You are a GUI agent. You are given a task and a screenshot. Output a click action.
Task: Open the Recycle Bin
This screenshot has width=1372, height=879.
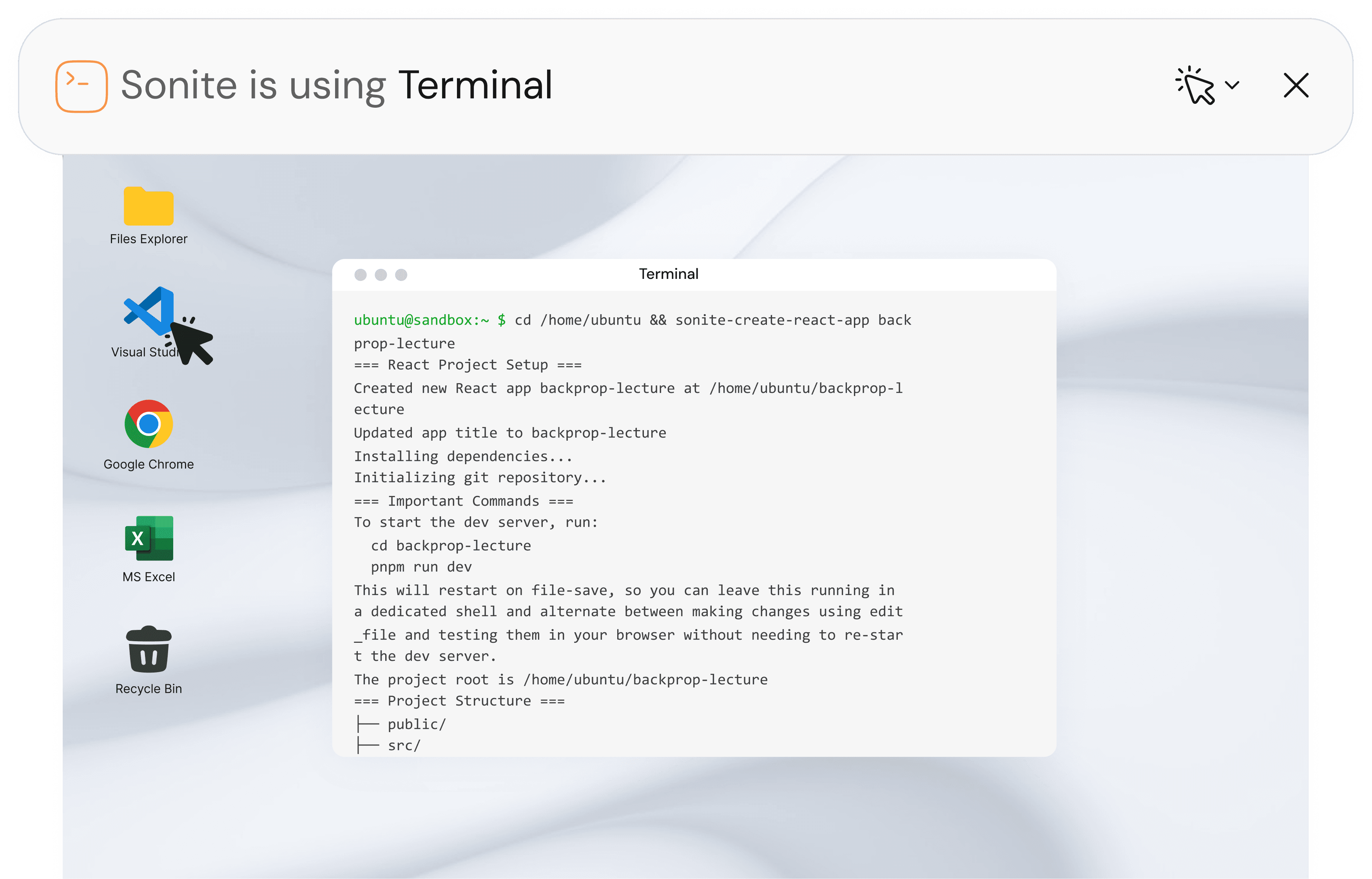click(149, 649)
